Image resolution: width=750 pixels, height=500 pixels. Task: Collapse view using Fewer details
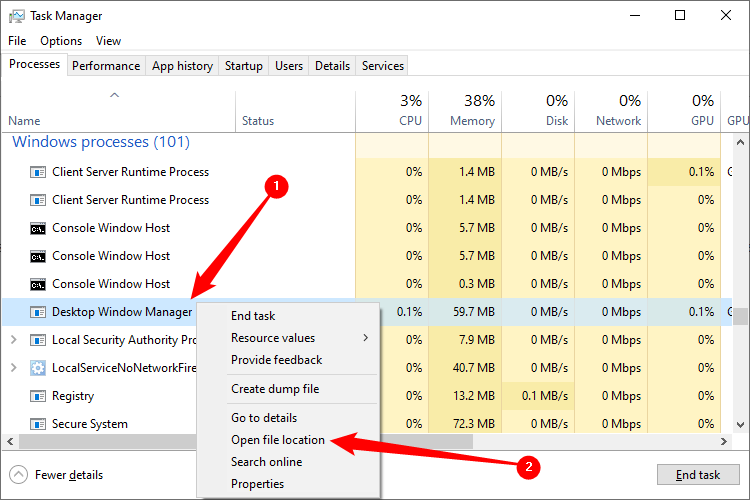68,475
